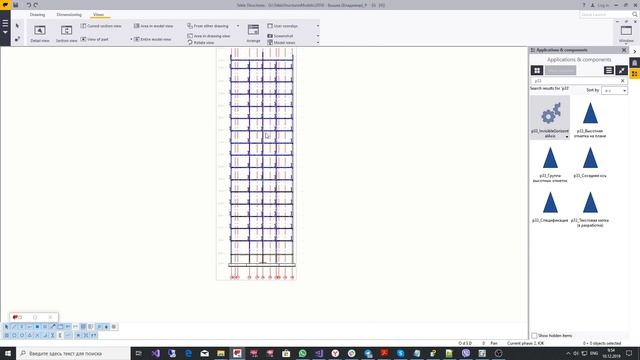
Task: Click the Undo arrow icon
Action: coord(28,5)
